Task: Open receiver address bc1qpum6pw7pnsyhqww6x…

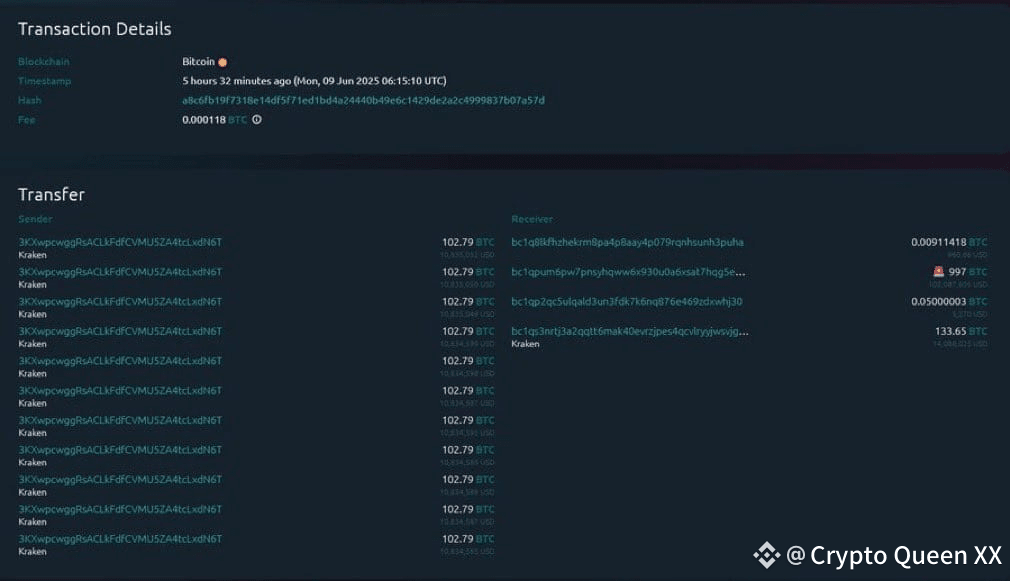Action: point(628,272)
